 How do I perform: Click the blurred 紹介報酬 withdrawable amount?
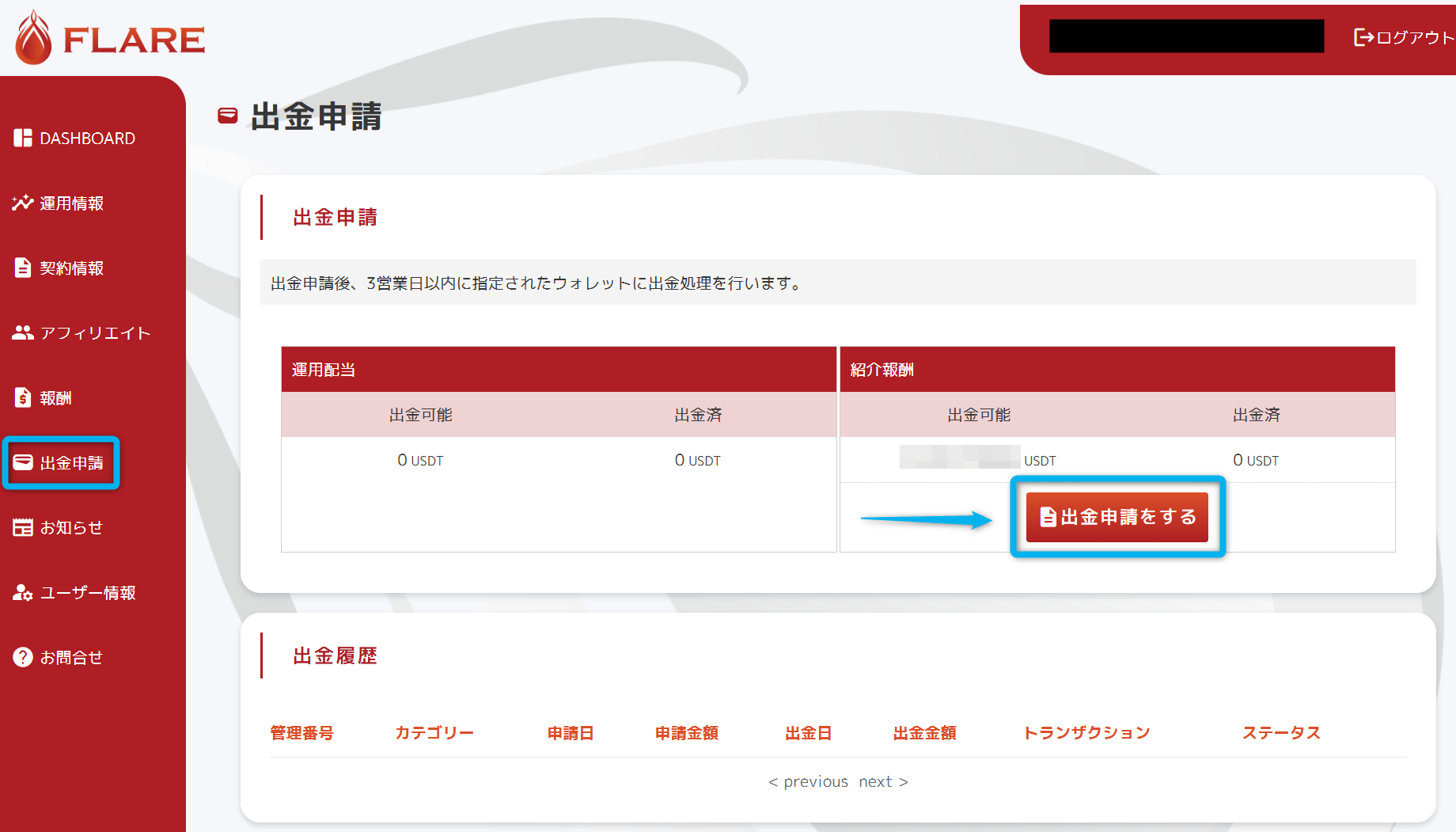960,457
